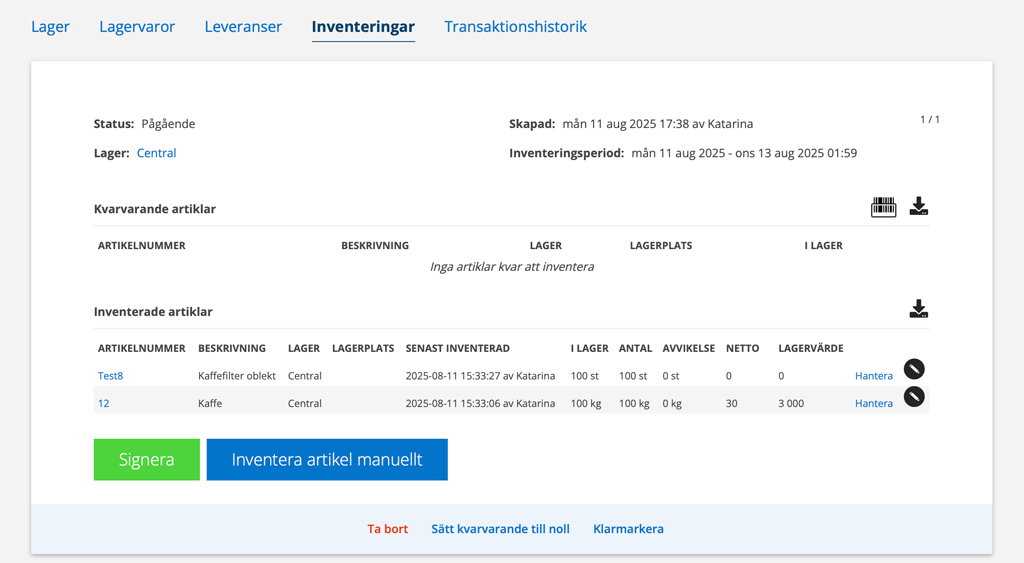The width and height of the screenshot is (1024, 563).
Task: Open article number Test8 link
Action: [x=110, y=376]
